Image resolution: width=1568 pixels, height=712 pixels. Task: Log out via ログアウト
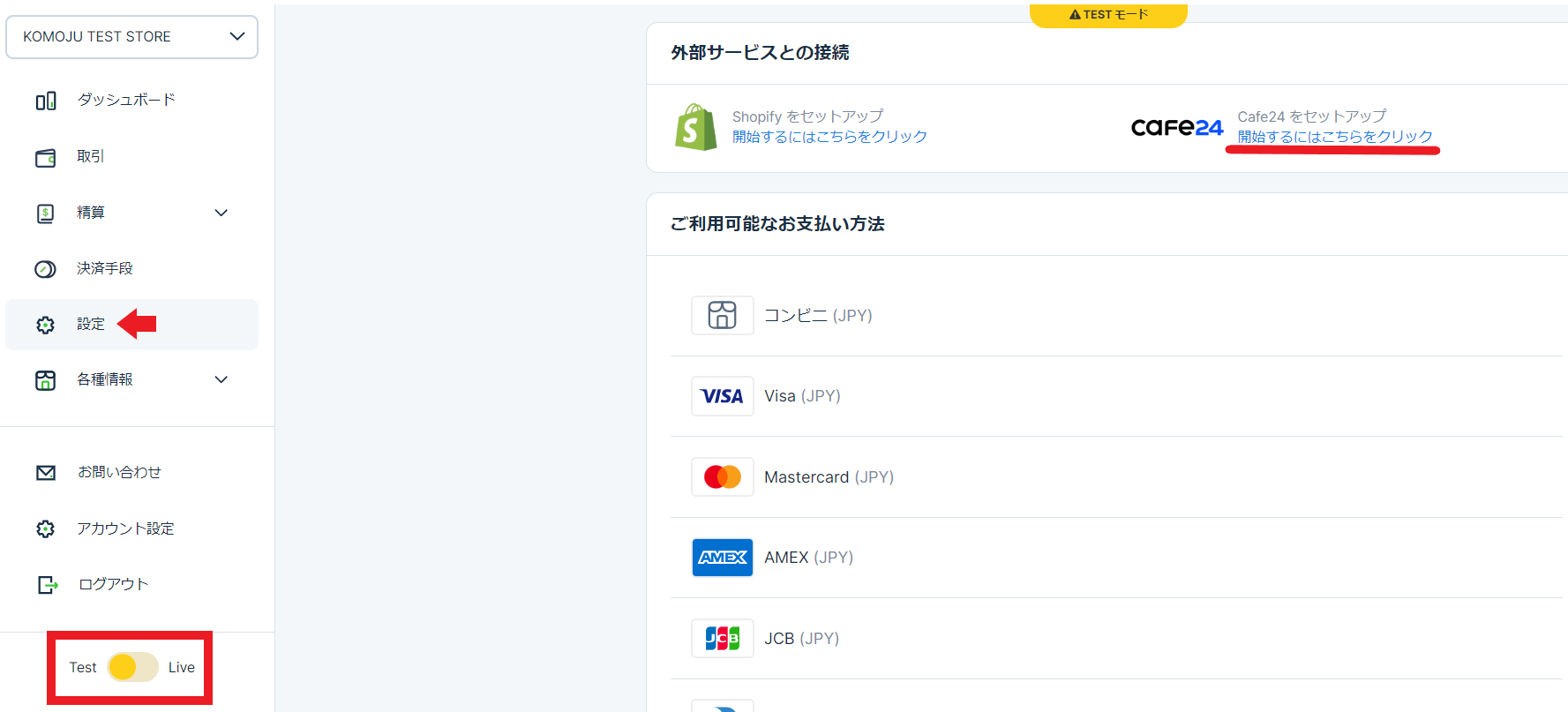pos(113,584)
